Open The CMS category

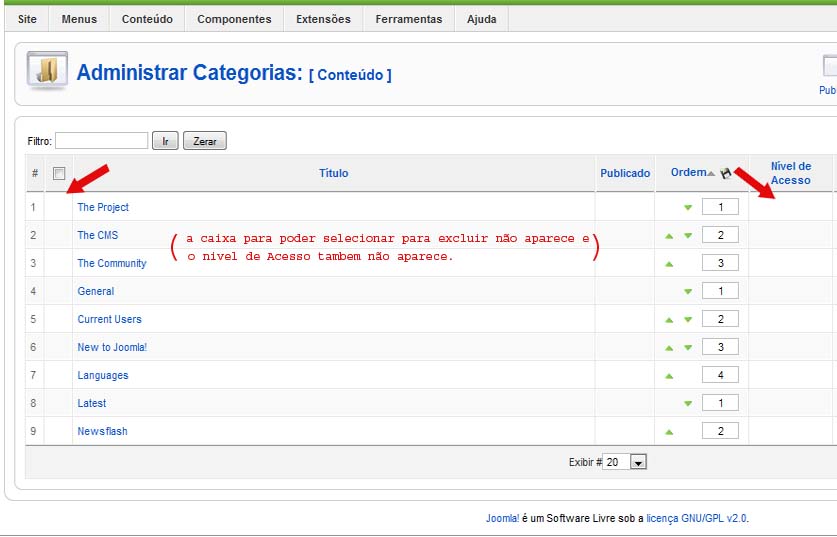point(98,235)
